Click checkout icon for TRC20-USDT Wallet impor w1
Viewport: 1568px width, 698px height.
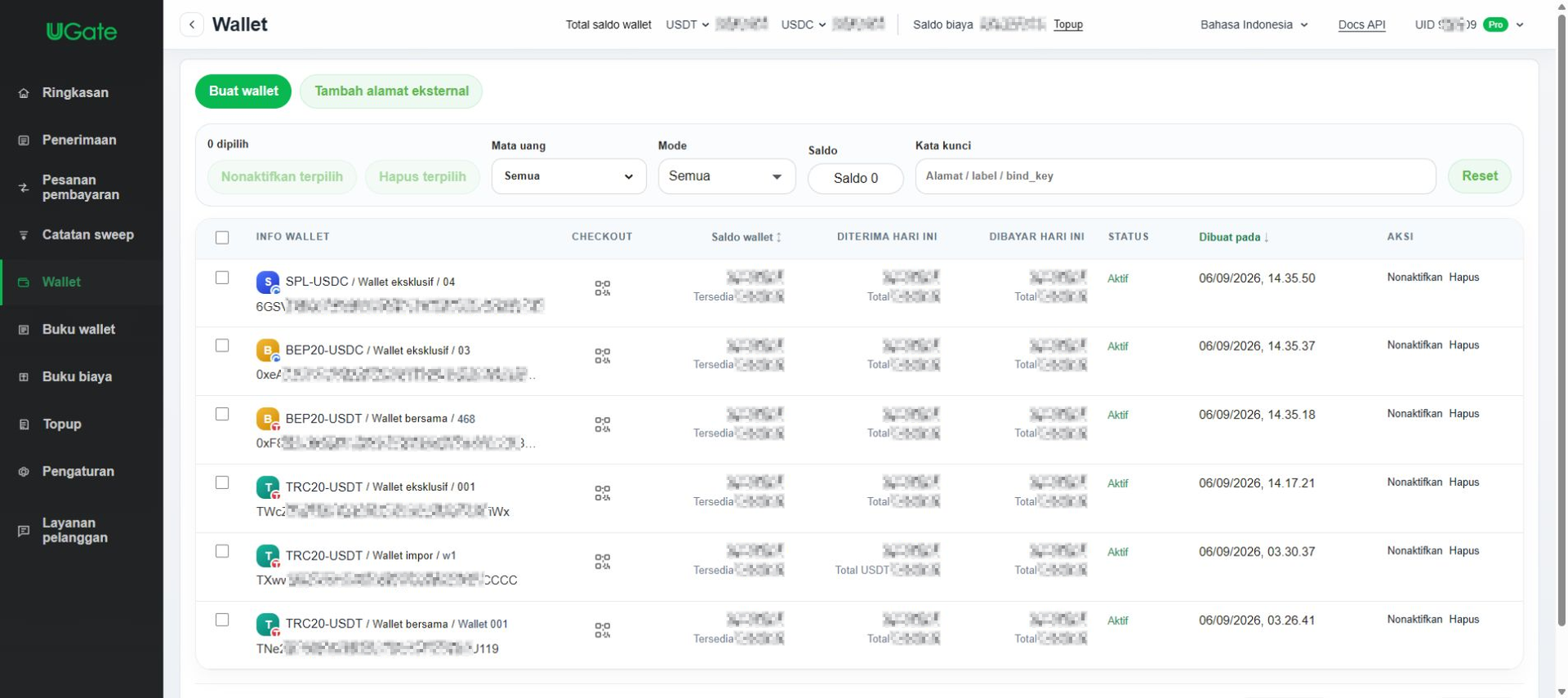[x=603, y=562]
